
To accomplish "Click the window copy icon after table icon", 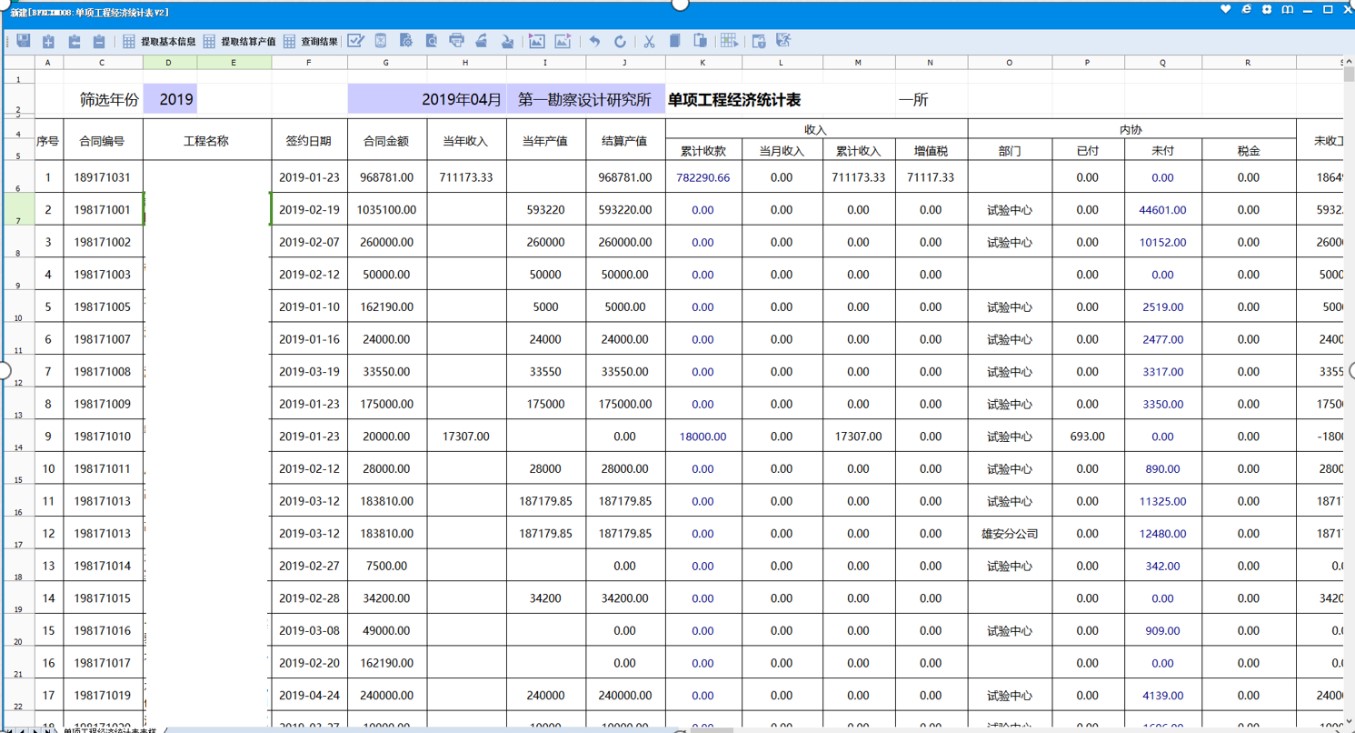I will click(758, 41).
